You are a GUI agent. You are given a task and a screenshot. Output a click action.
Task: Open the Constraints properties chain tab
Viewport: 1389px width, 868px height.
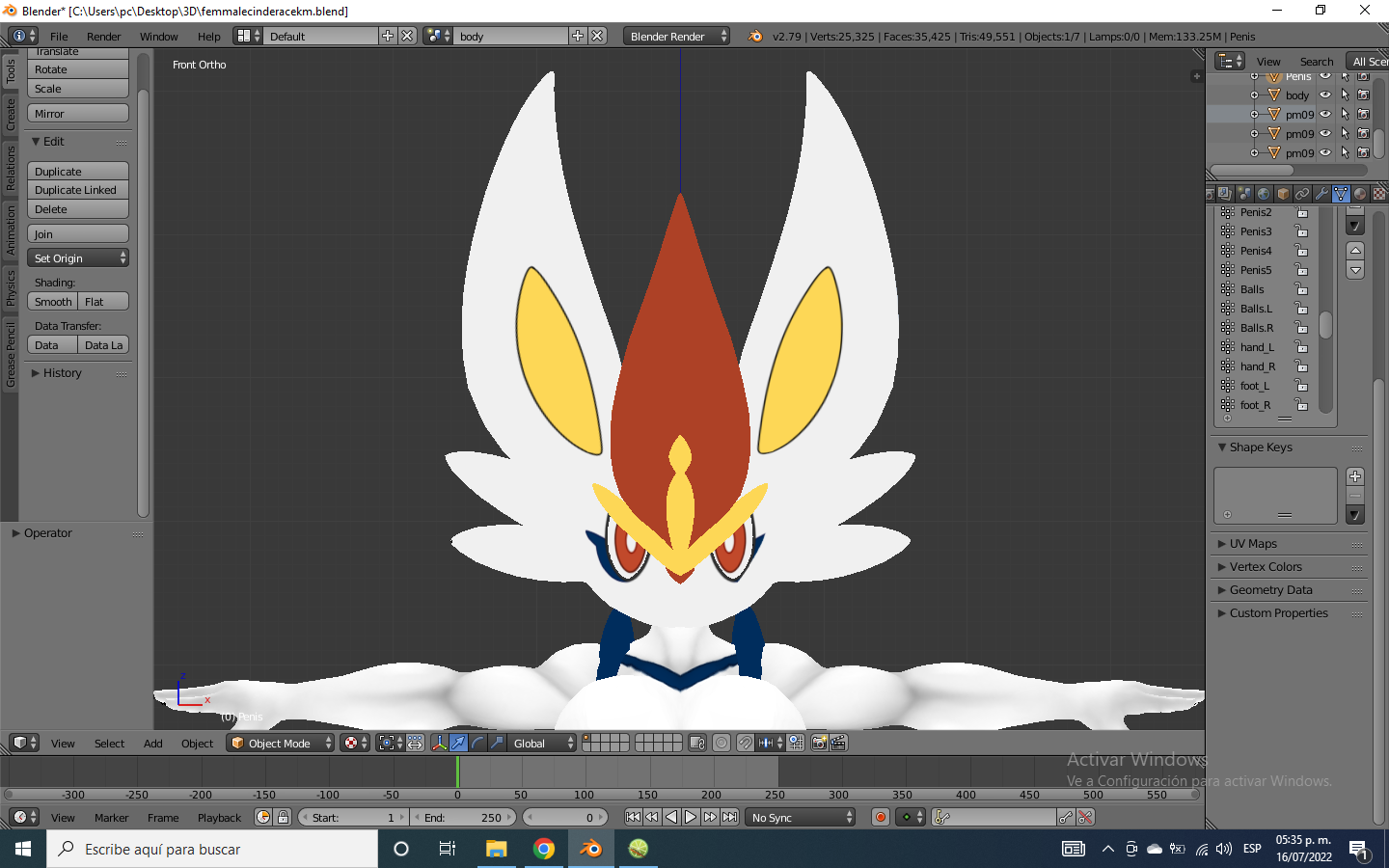tap(1302, 194)
